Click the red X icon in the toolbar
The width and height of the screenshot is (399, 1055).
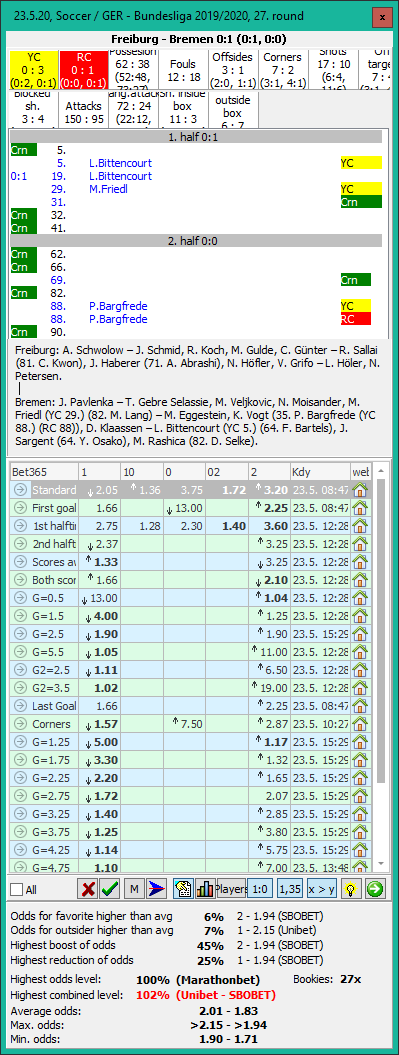click(x=87, y=889)
